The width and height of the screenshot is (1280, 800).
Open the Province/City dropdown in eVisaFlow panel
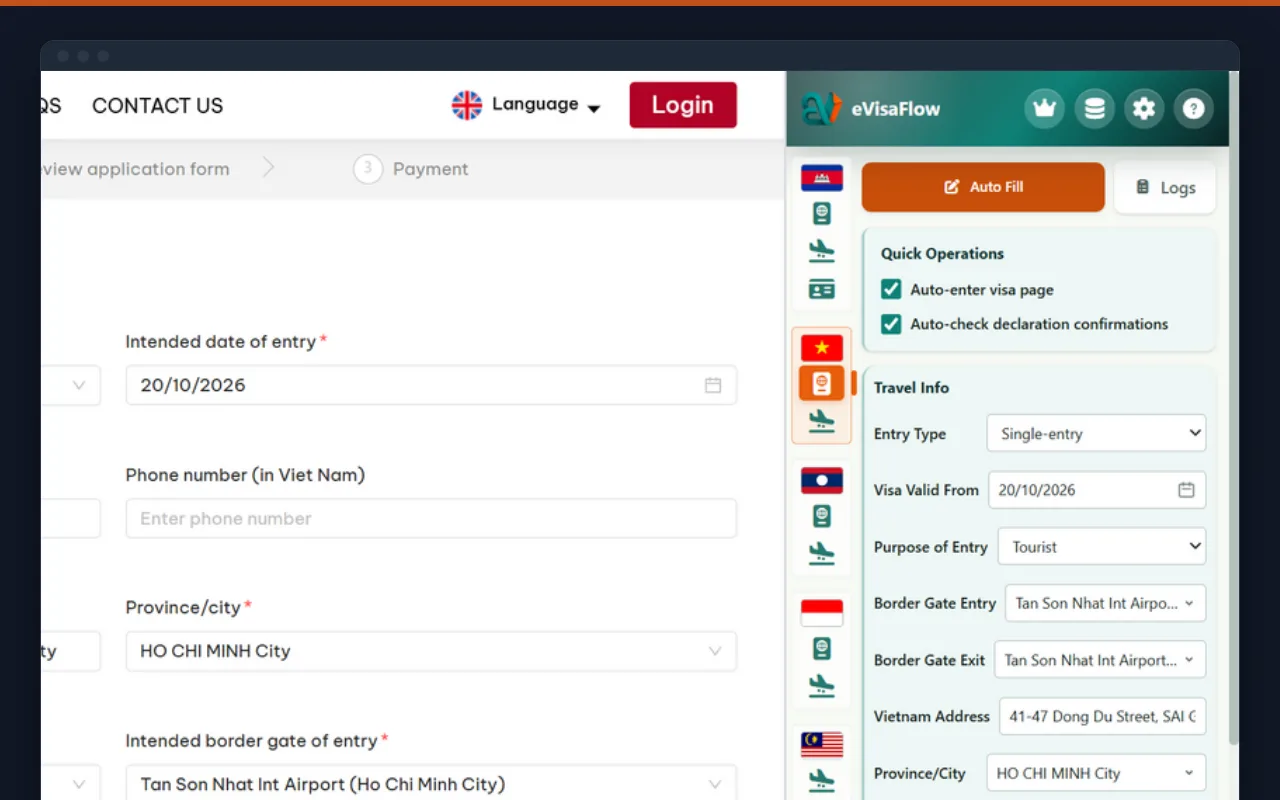tap(1096, 773)
